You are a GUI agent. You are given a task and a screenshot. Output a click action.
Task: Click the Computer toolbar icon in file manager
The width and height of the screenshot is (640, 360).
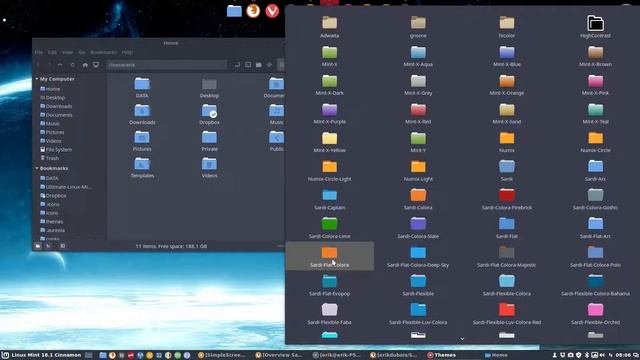(96, 65)
